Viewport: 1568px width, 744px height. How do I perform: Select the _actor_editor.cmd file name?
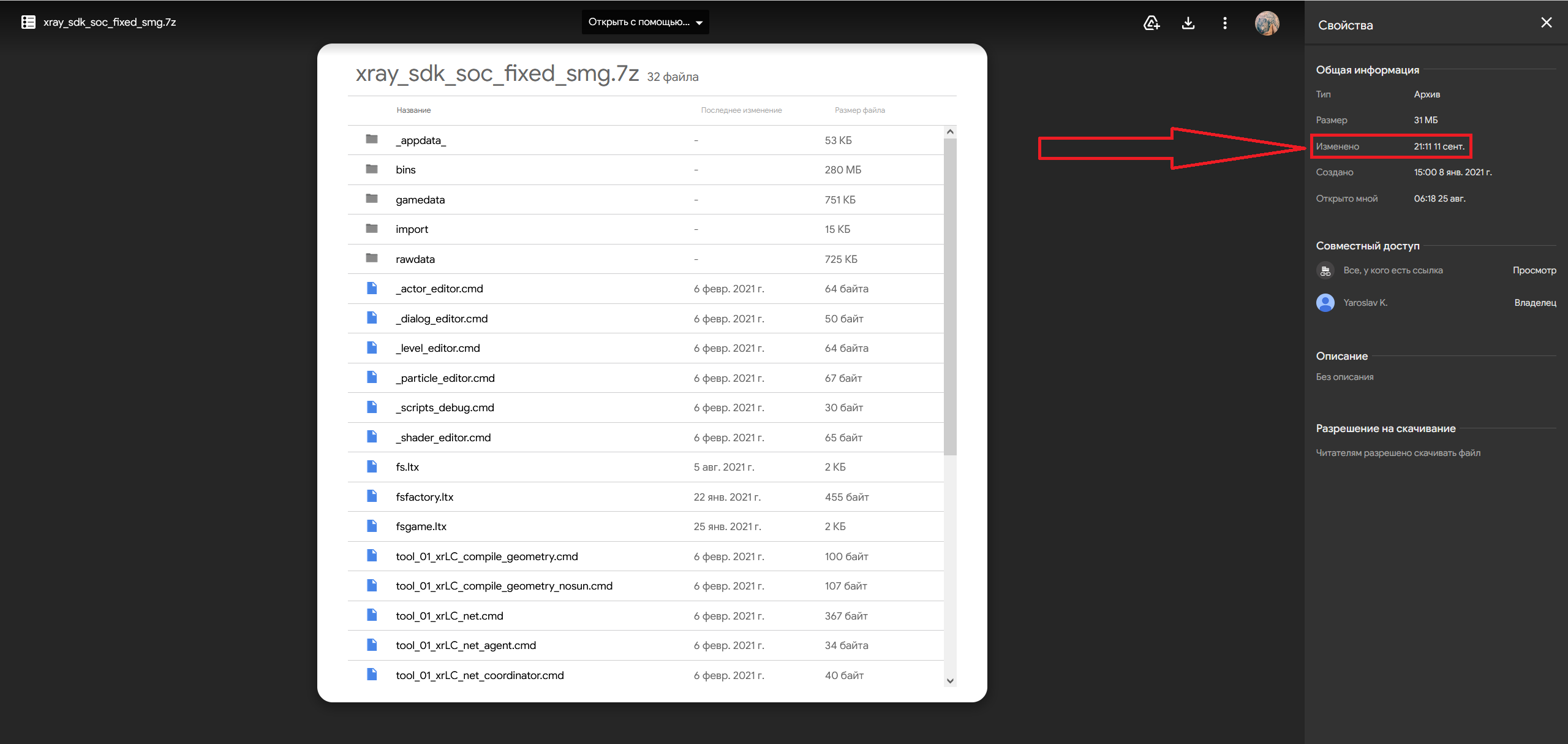[439, 289]
